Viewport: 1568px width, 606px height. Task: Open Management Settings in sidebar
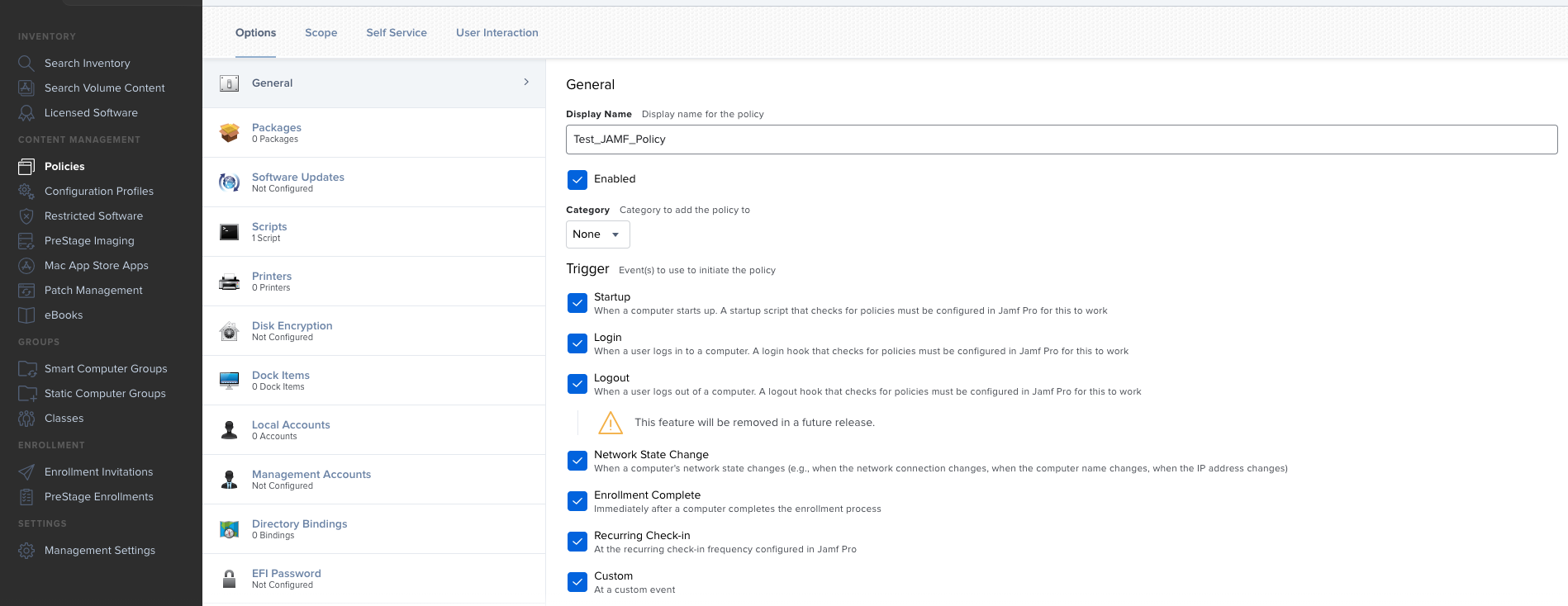pyautogui.click(x=100, y=550)
